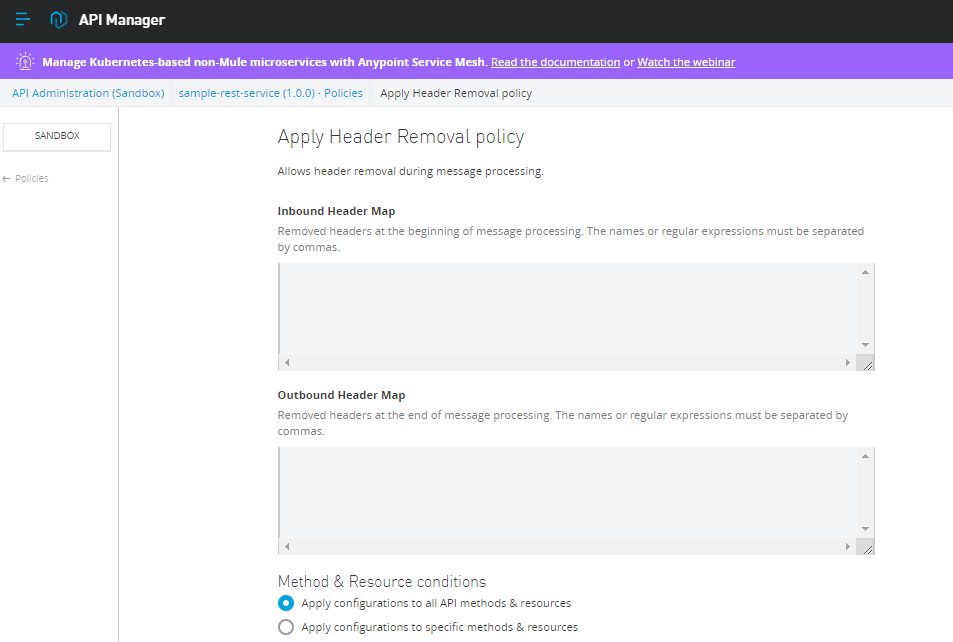Click 'Allows header removal during message processing' text

coord(410,171)
